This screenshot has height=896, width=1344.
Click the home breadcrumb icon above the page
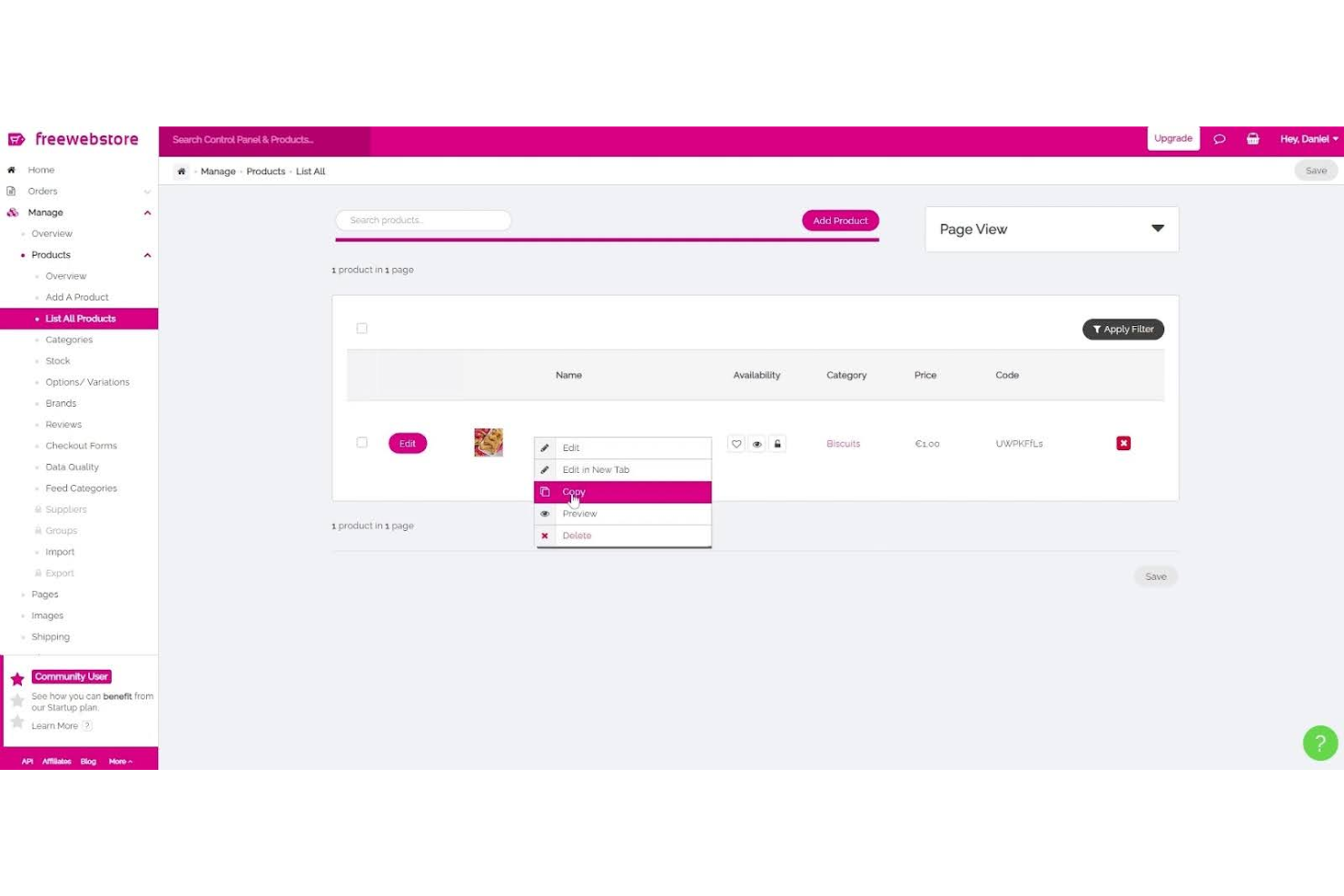(x=182, y=171)
